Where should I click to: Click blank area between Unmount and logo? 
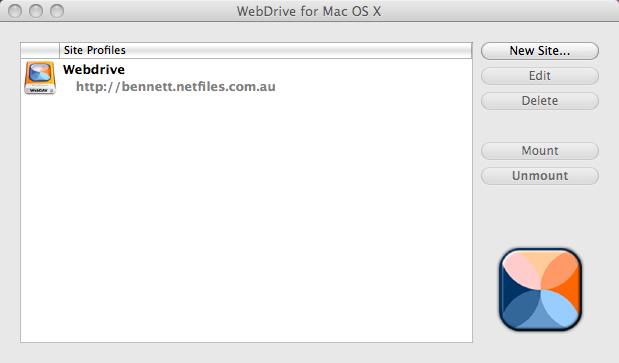pos(540,216)
